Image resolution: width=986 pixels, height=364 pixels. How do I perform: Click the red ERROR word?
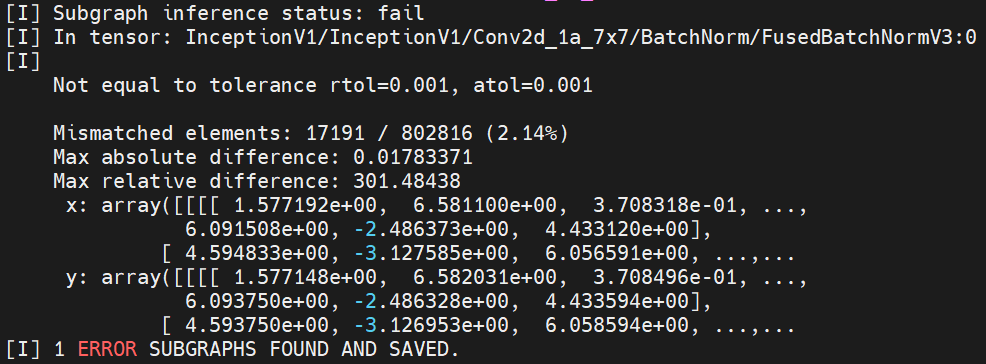tap(107, 349)
